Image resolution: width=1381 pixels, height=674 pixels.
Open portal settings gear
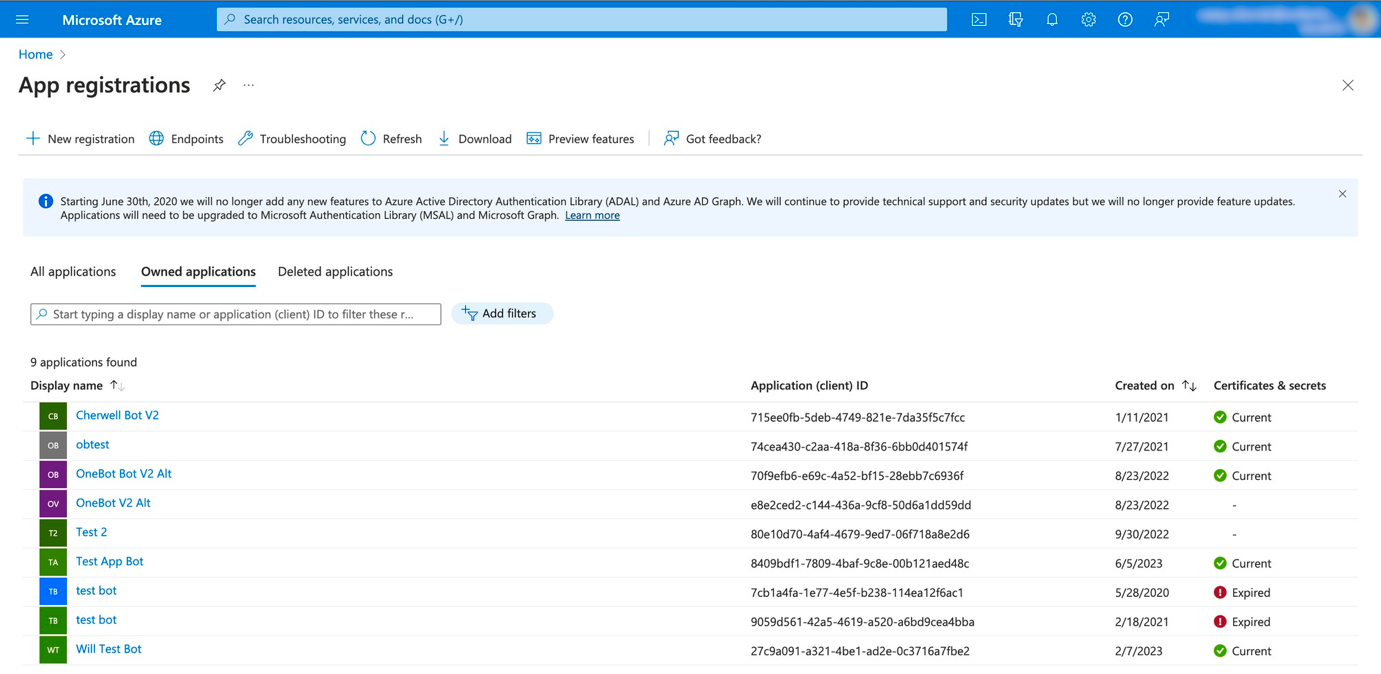coord(1088,19)
